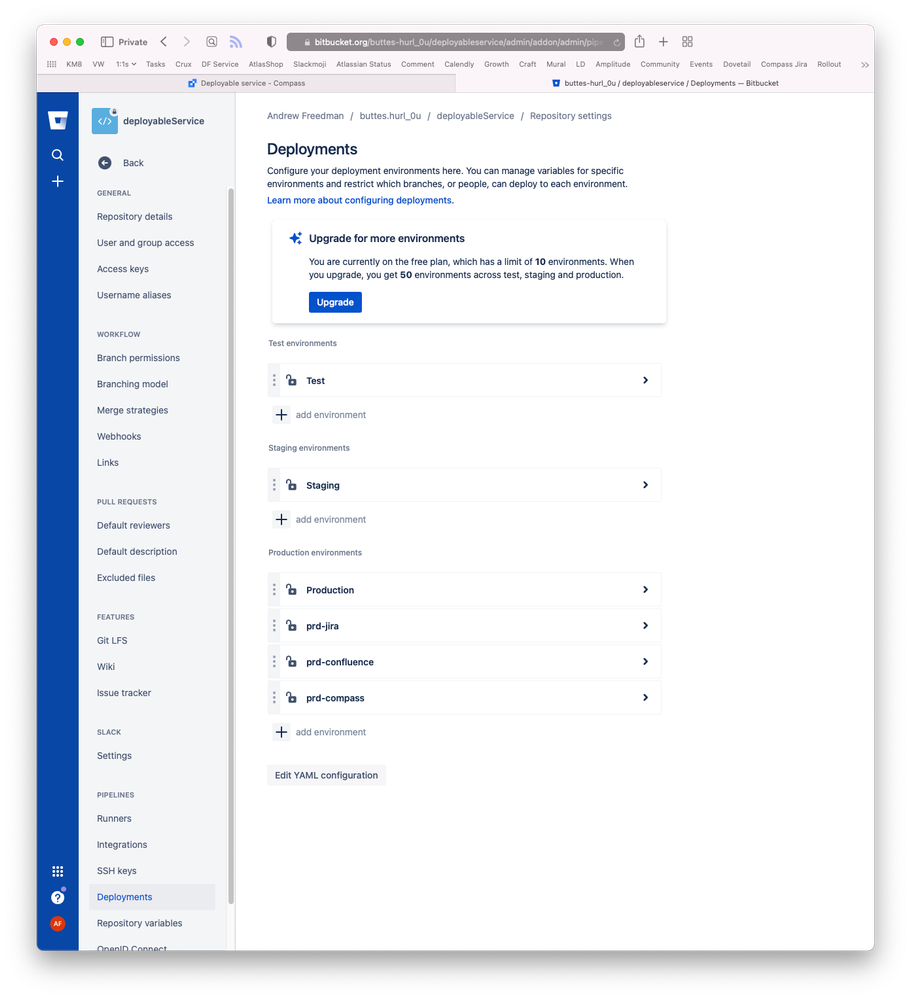Click the Safari new tab plus icon
Screen dimensions: 911x999
tap(663, 41)
